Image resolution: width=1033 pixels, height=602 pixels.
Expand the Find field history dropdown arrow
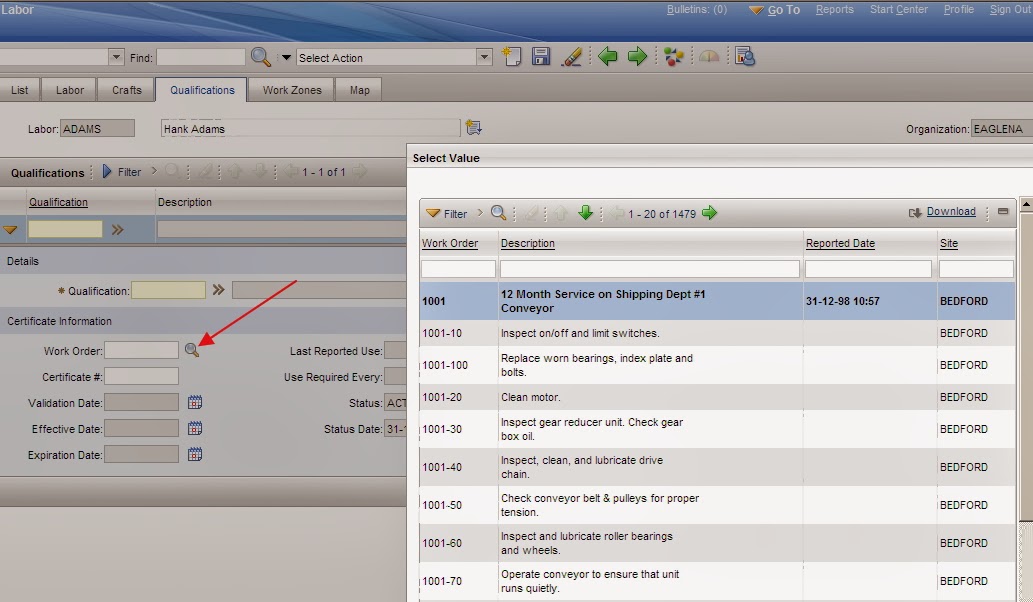[287, 56]
